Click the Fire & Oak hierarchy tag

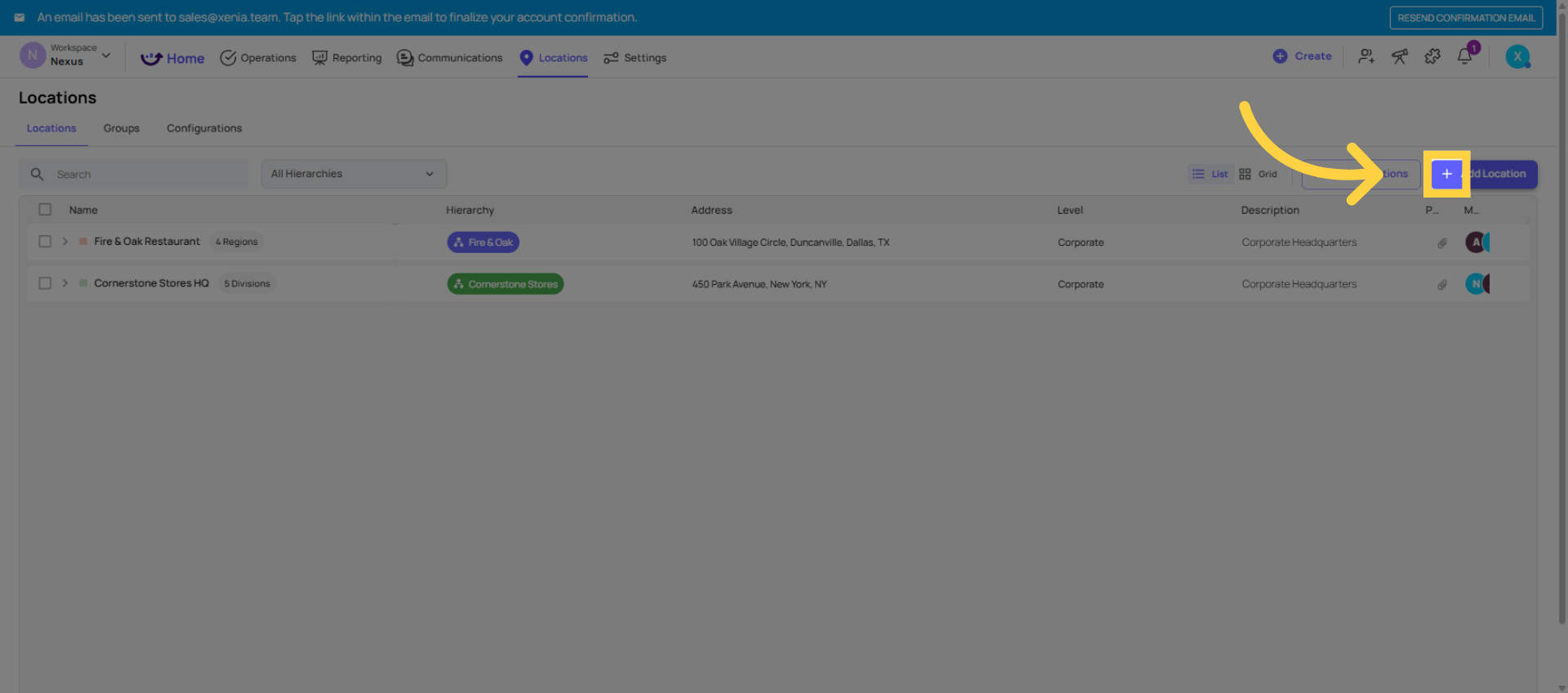(483, 242)
